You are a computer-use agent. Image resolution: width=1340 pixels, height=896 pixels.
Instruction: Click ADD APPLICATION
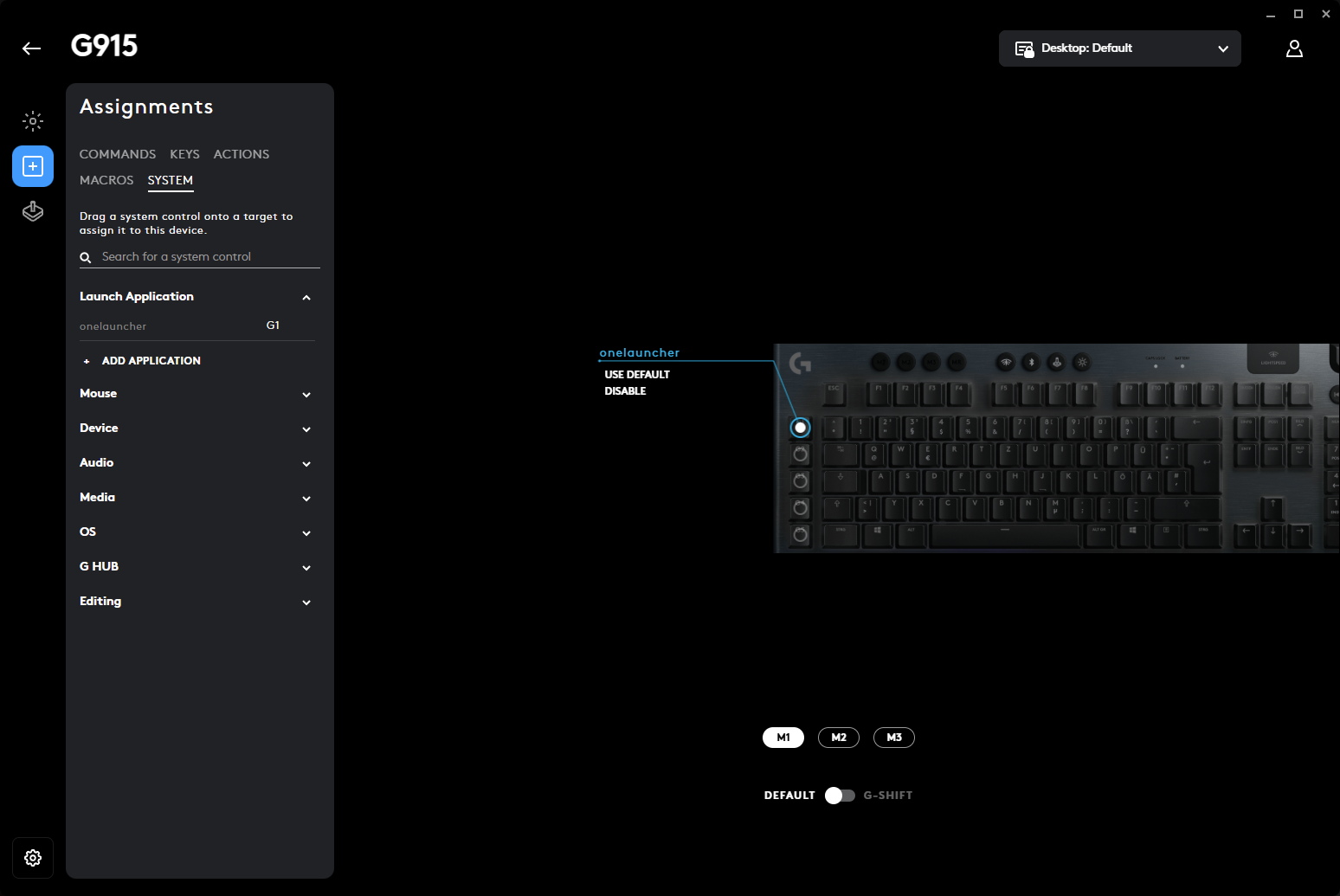[x=151, y=361]
